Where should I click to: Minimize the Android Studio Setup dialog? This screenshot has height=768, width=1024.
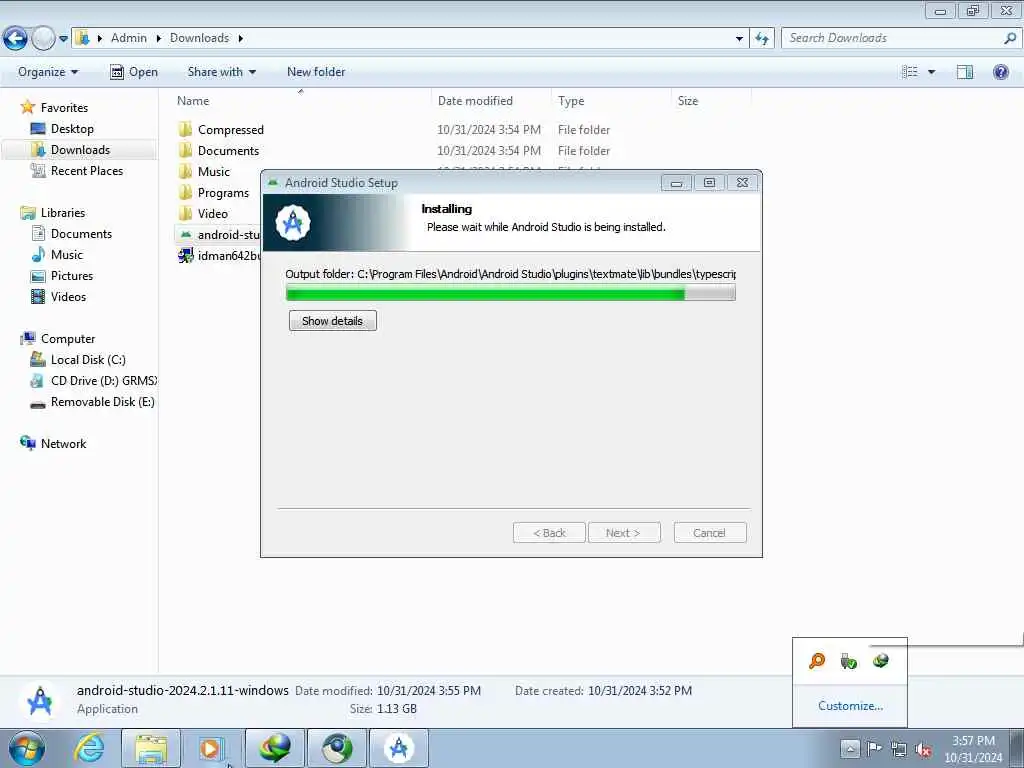click(676, 183)
